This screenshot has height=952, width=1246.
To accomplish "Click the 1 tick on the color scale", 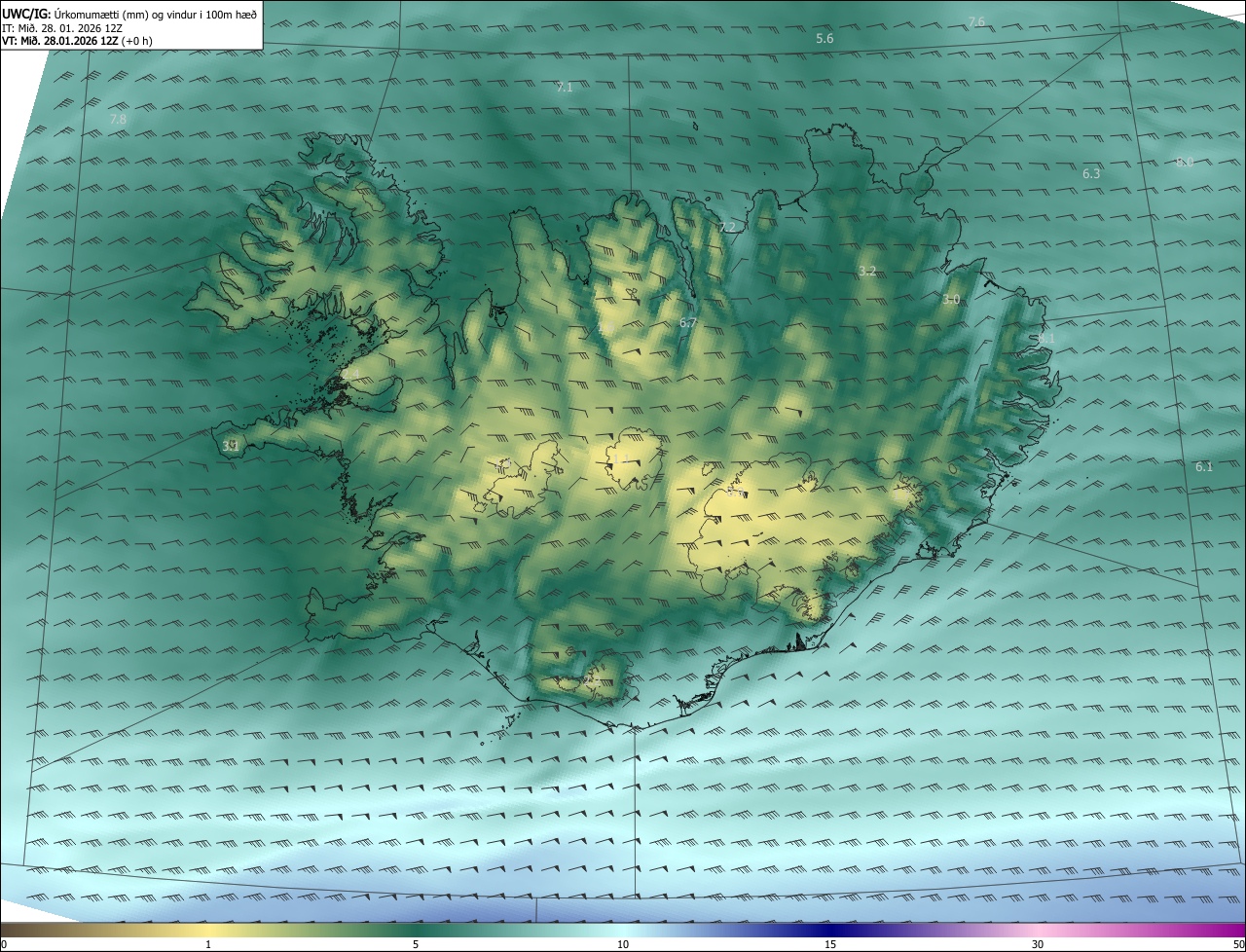I will (209, 945).
